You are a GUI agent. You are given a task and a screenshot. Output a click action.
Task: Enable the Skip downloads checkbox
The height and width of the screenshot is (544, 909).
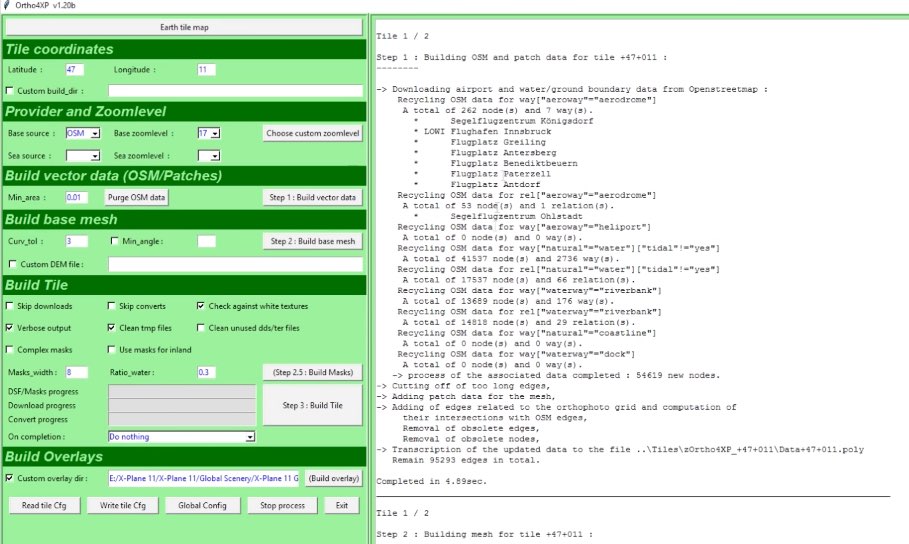[11, 306]
